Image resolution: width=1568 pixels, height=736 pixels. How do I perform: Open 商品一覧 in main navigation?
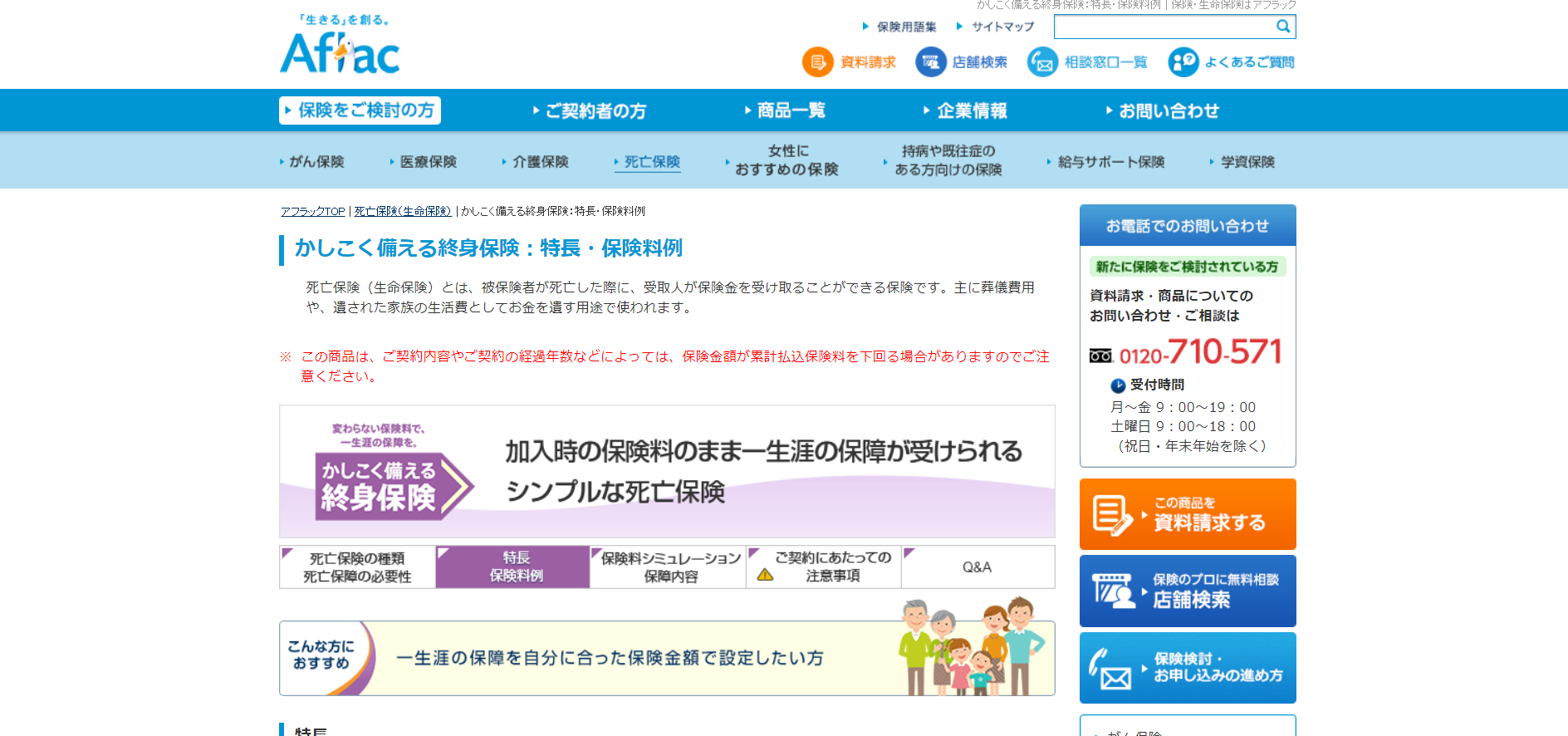point(786,110)
